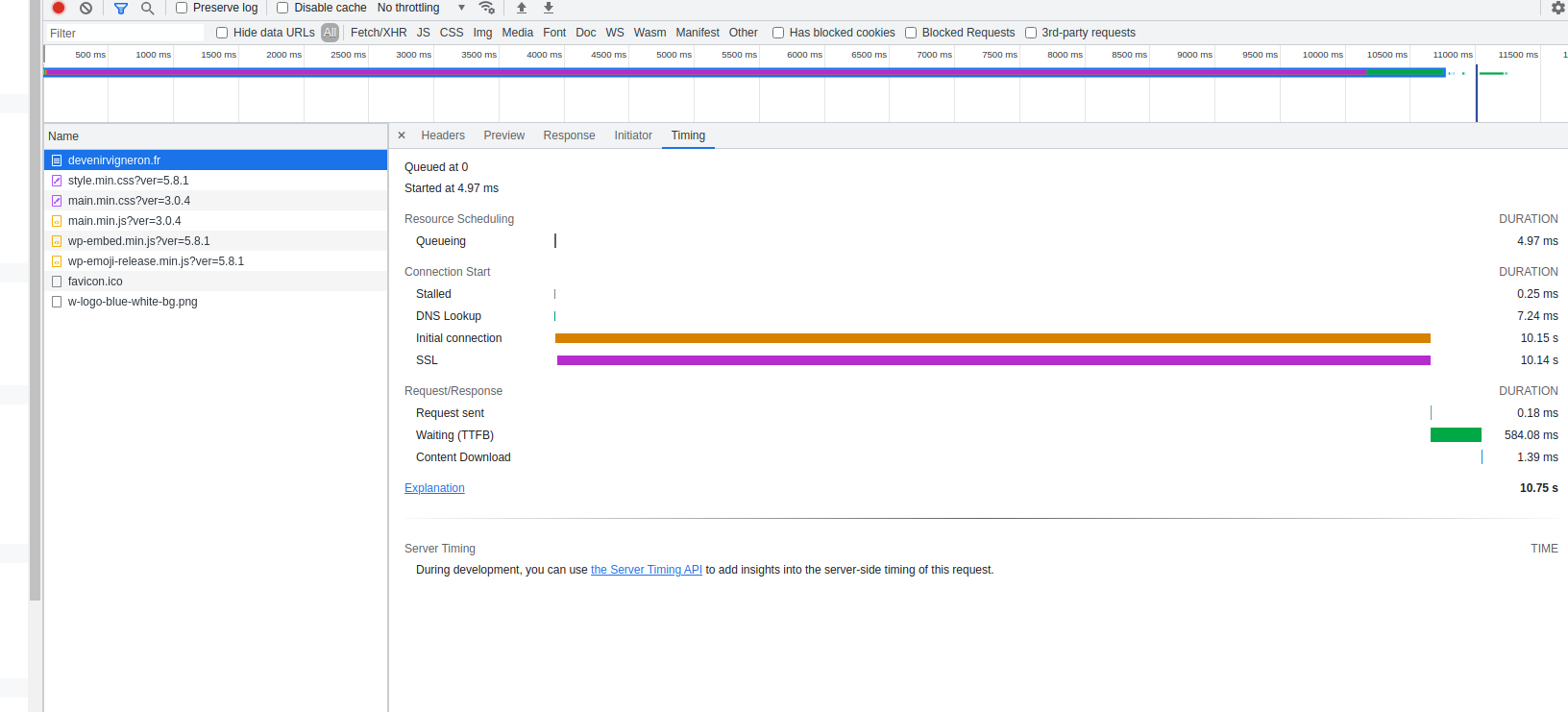Check Hide data URLs option
Screen dimensions: 1568x712
pos(222,33)
